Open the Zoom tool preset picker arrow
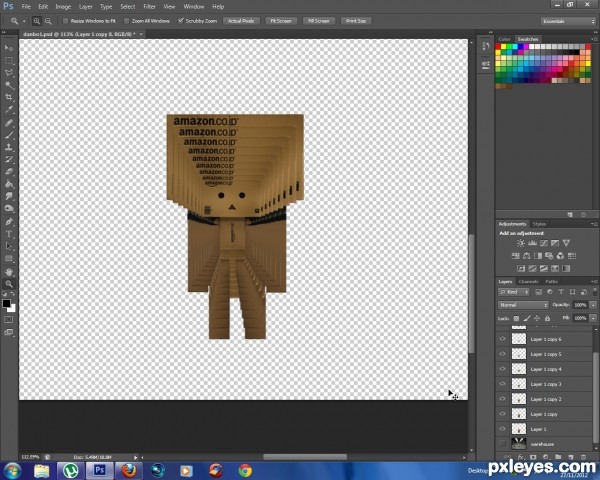Viewport: 600px width, 480px height. coord(24,21)
